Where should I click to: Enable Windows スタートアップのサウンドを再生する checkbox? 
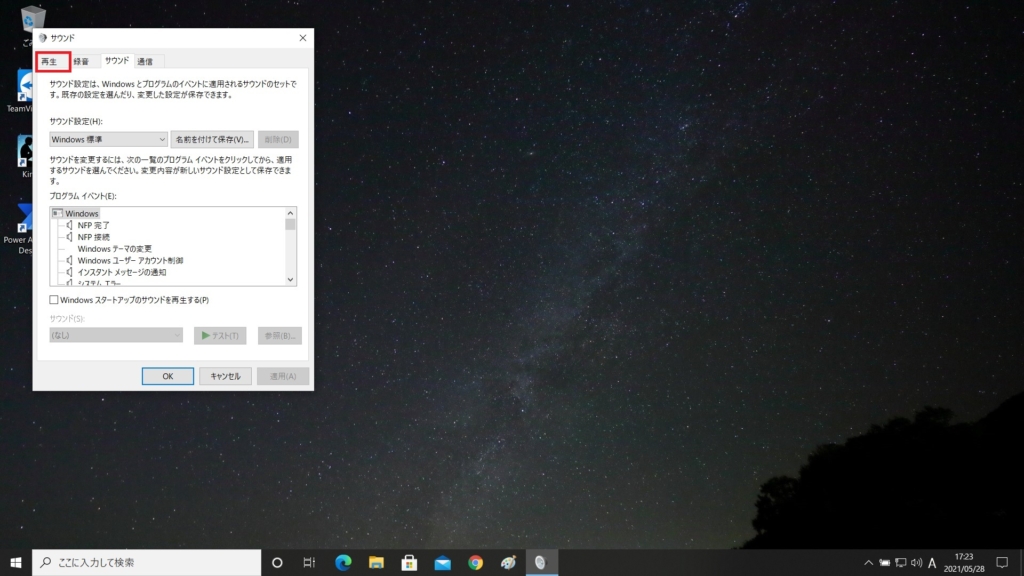(x=54, y=299)
